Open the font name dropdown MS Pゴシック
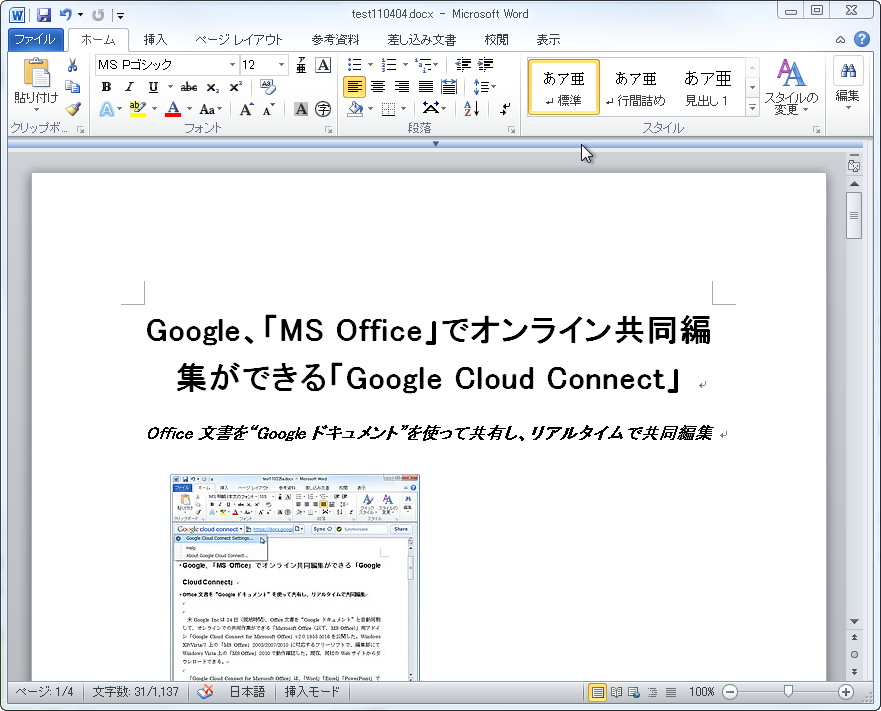 point(232,65)
